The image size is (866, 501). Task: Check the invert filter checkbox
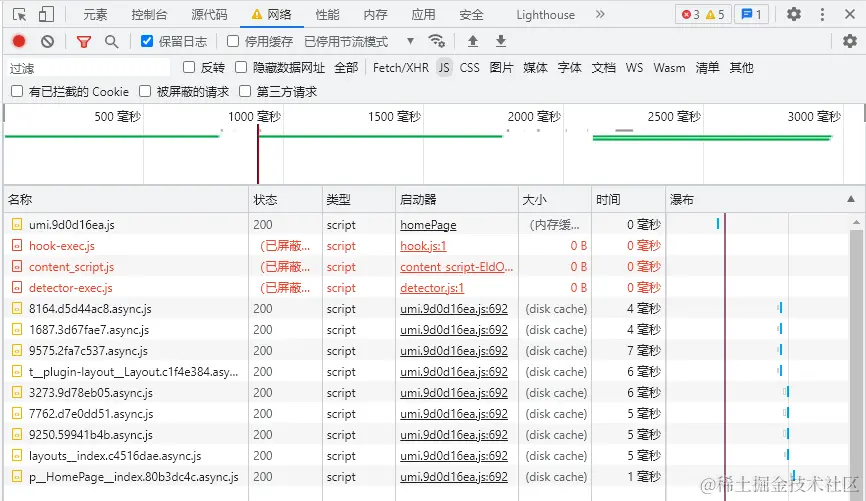tap(189, 67)
